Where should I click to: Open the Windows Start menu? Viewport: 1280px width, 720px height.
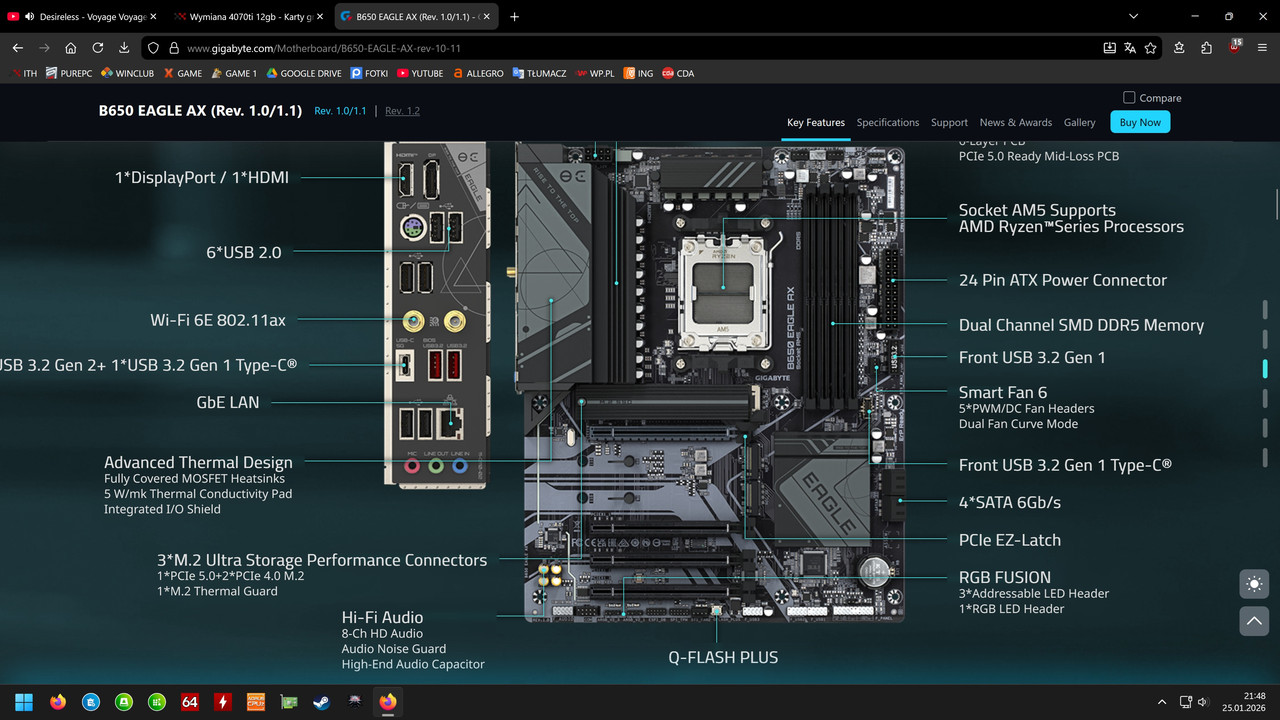click(x=24, y=702)
